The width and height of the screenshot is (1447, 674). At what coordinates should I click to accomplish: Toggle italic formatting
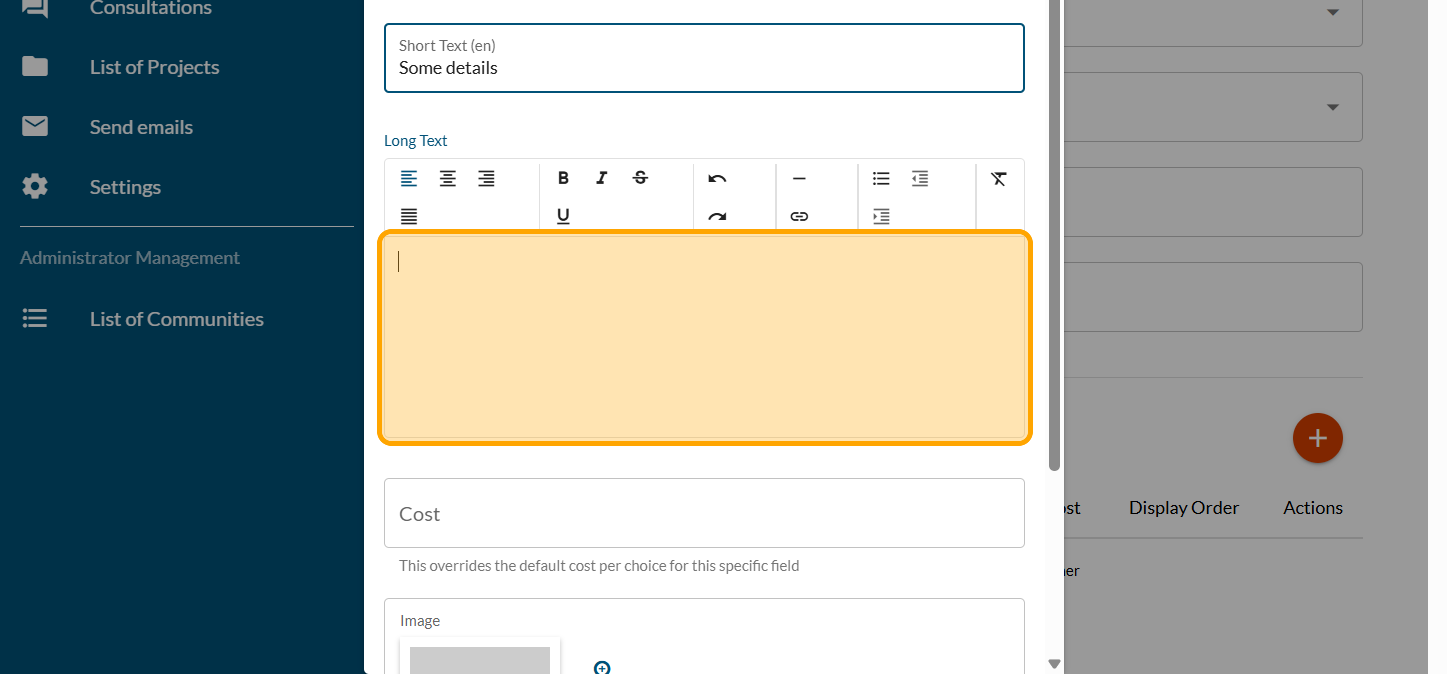tap(601, 179)
